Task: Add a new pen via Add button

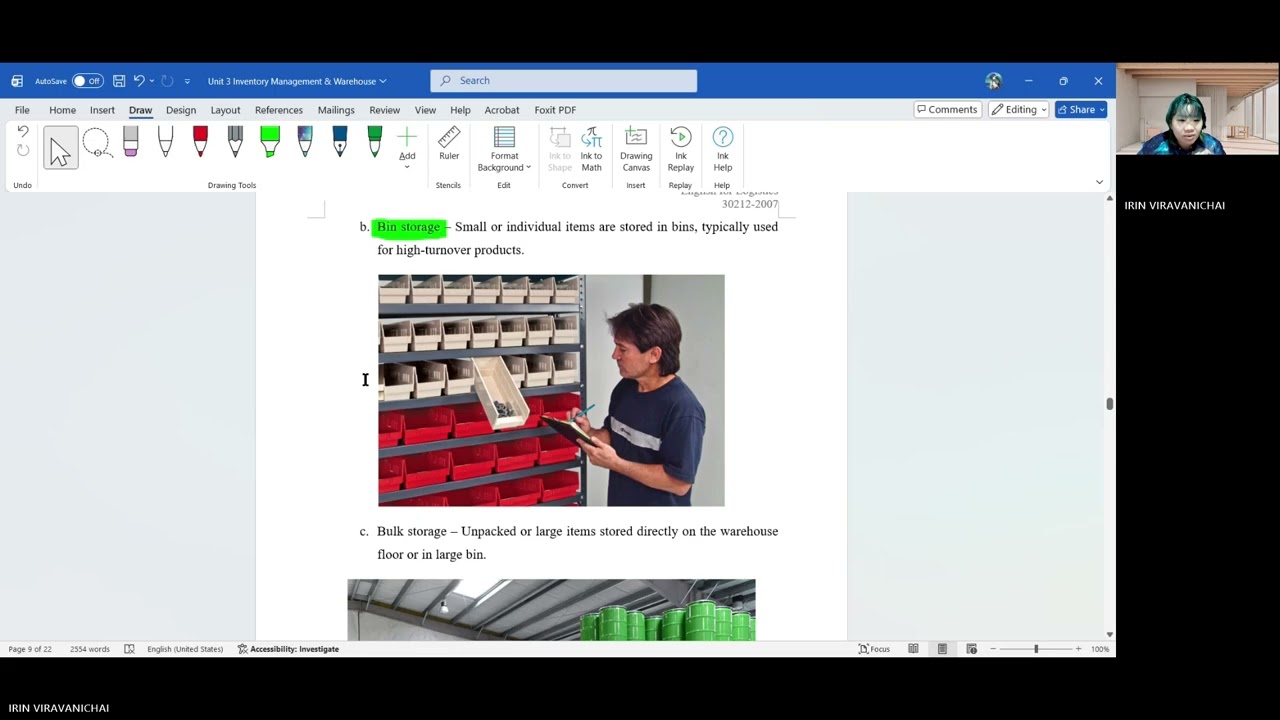Action: click(x=407, y=147)
